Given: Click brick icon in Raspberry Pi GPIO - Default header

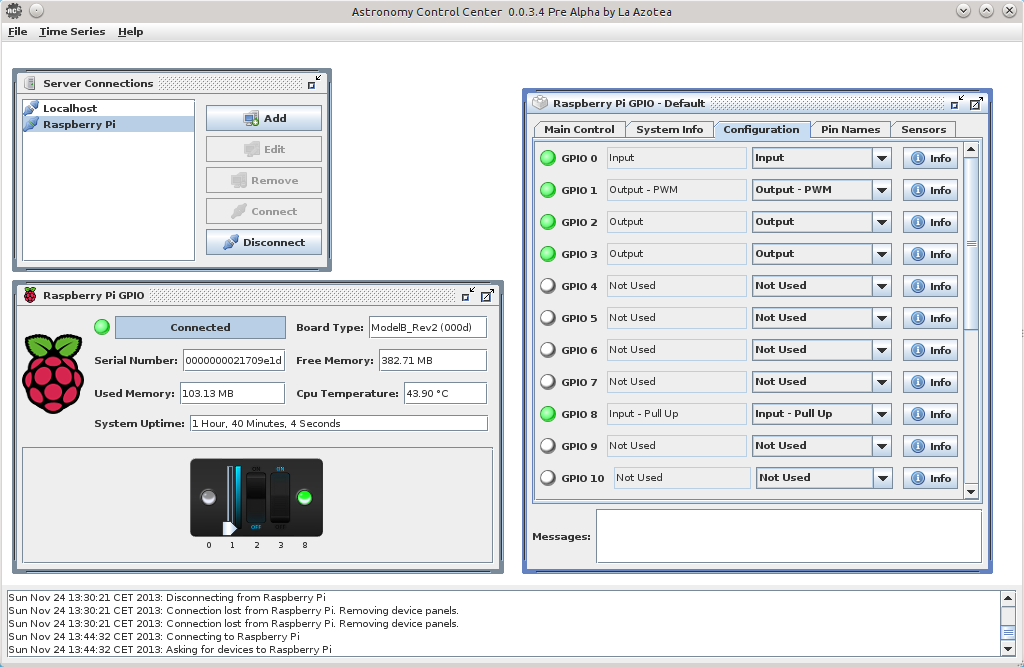Looking at the screenshot, I should pos(540,103).
